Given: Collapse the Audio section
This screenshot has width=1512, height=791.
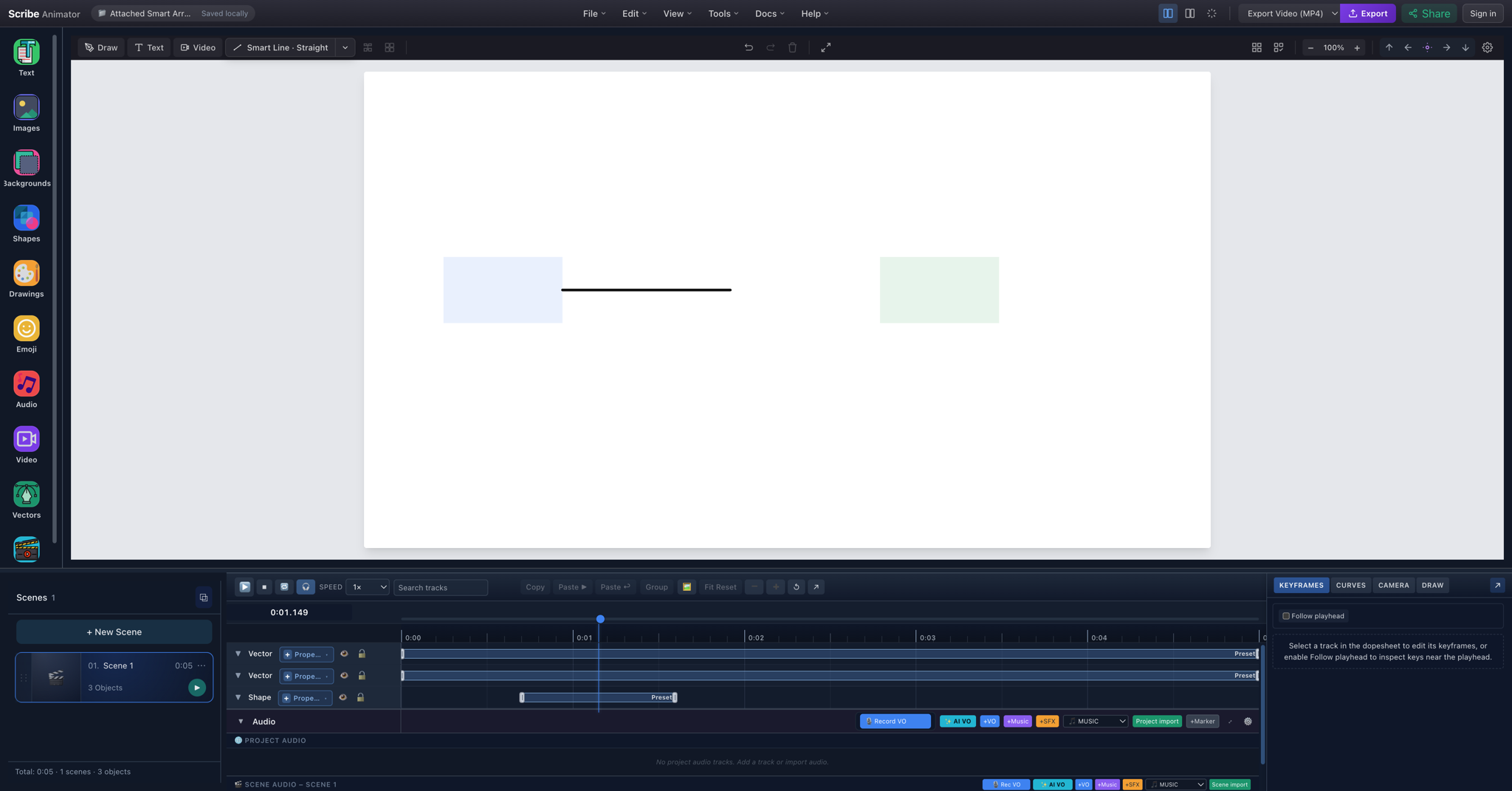Looking at the screenshot, I should pyautogui.click(x=241, y=722).
